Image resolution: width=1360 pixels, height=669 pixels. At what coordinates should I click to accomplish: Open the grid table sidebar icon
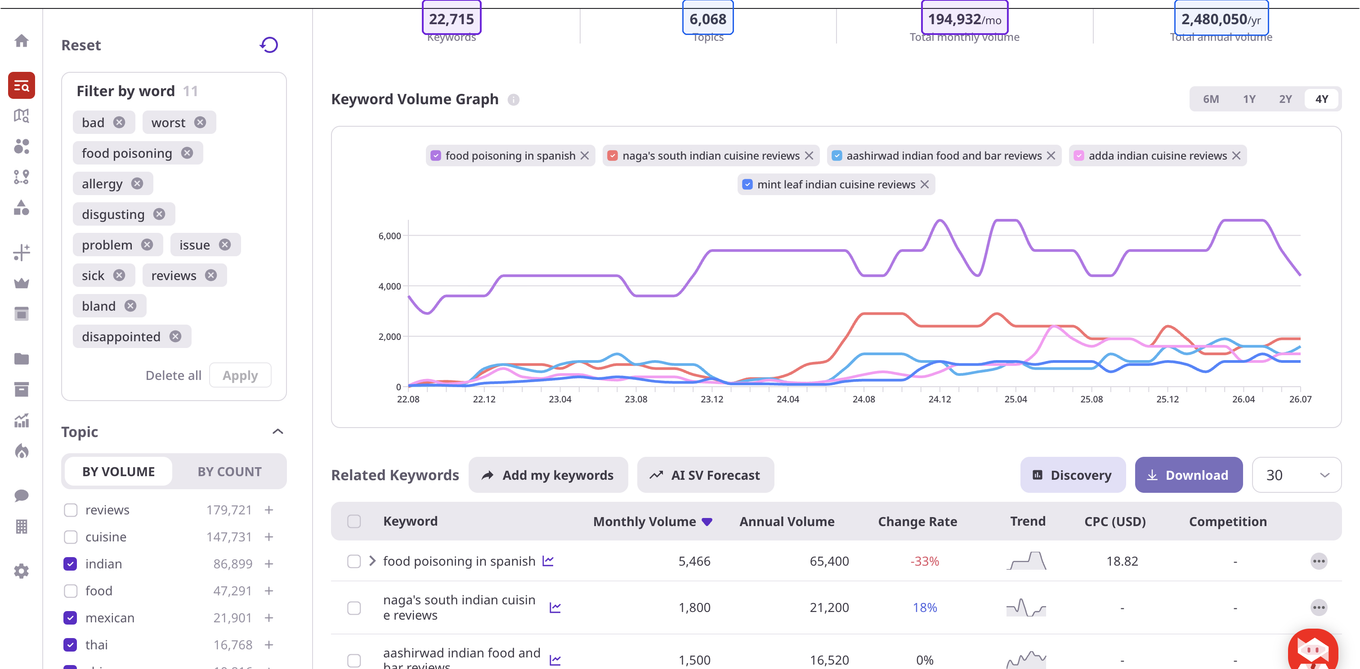click(x=21, y=526)
